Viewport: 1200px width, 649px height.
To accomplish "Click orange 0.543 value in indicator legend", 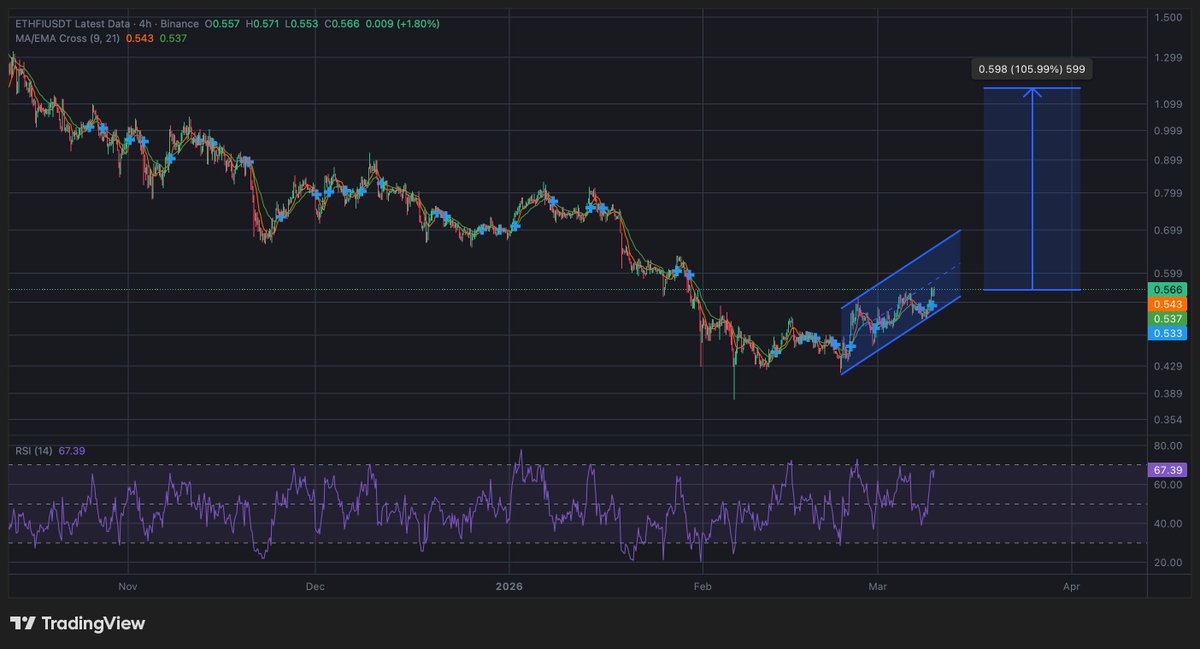I will 139,38.
